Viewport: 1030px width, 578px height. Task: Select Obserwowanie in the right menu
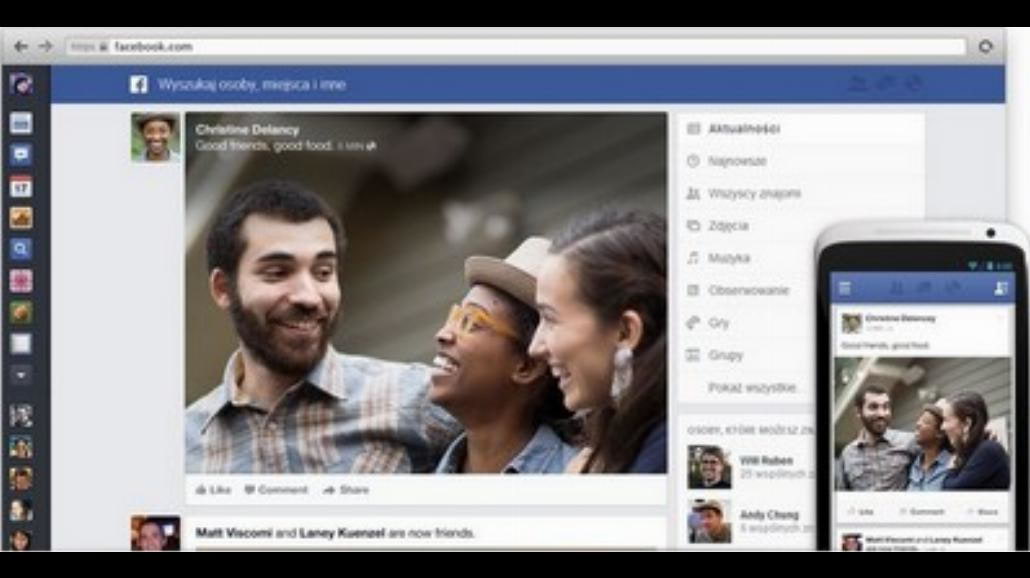(x=749, y=290)
